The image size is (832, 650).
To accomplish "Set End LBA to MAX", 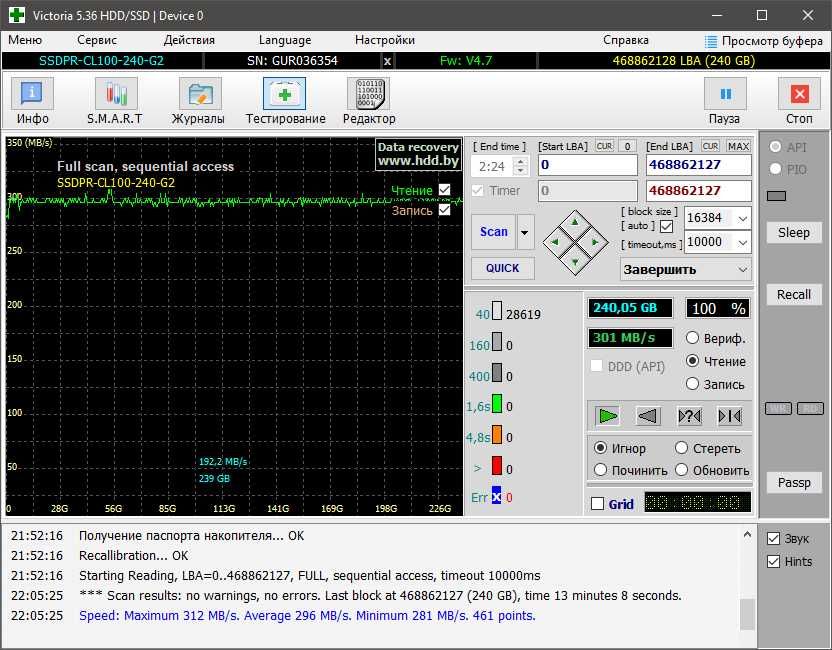I will pyautogui.click(x=738, y=146).
